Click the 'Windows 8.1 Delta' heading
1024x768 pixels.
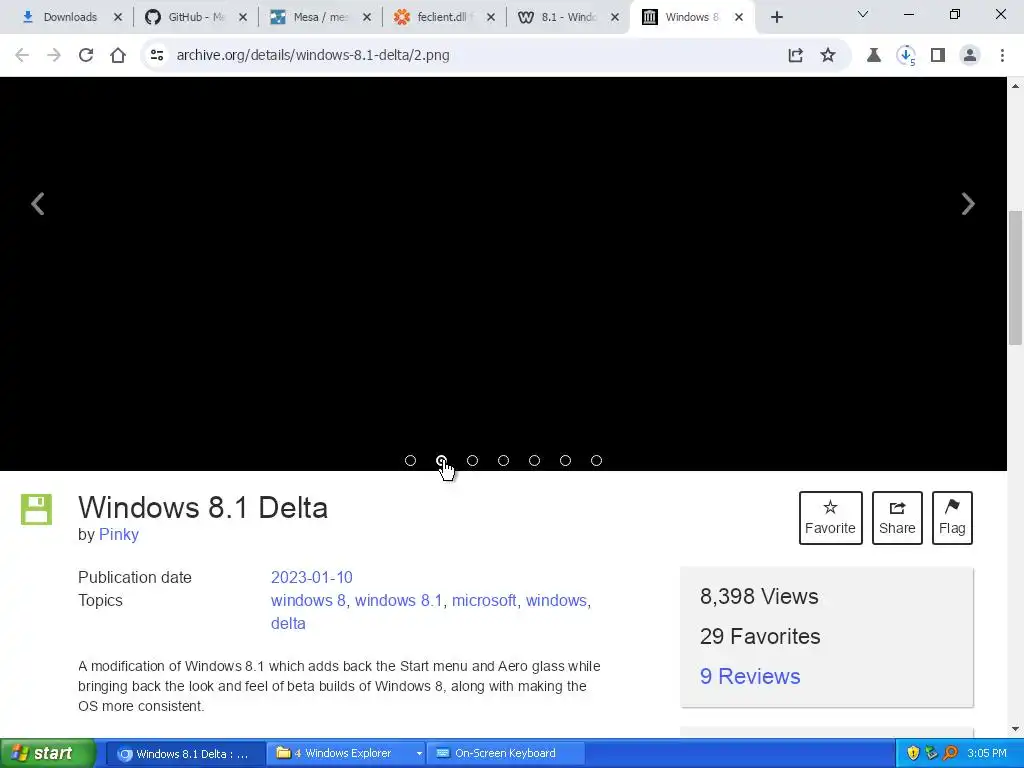203,507
